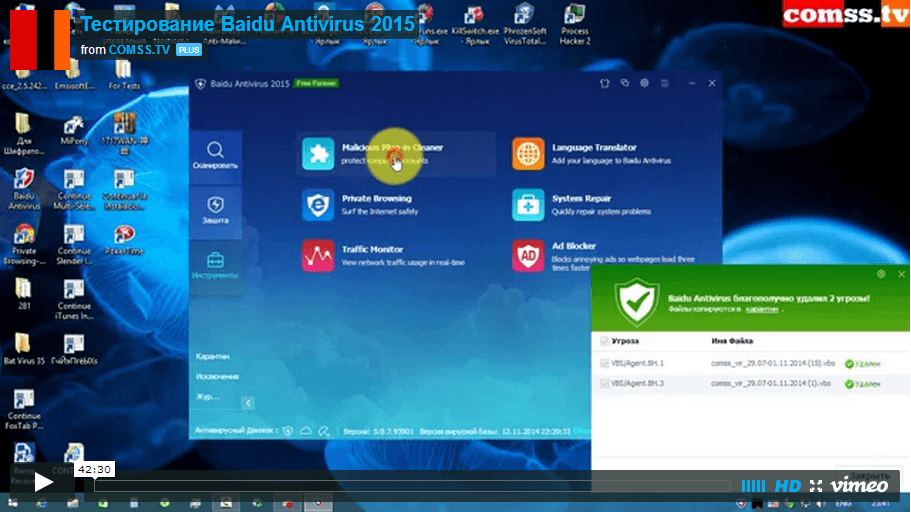The image size is (911, 512).
Task: Click the third engine icon in status bar
Action: coord(324,431)
